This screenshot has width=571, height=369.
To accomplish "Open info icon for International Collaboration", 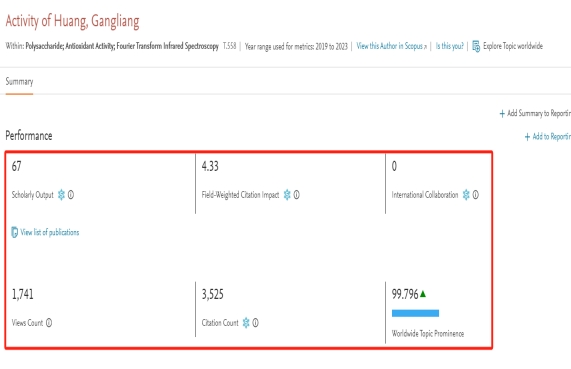I will [476, 195].
